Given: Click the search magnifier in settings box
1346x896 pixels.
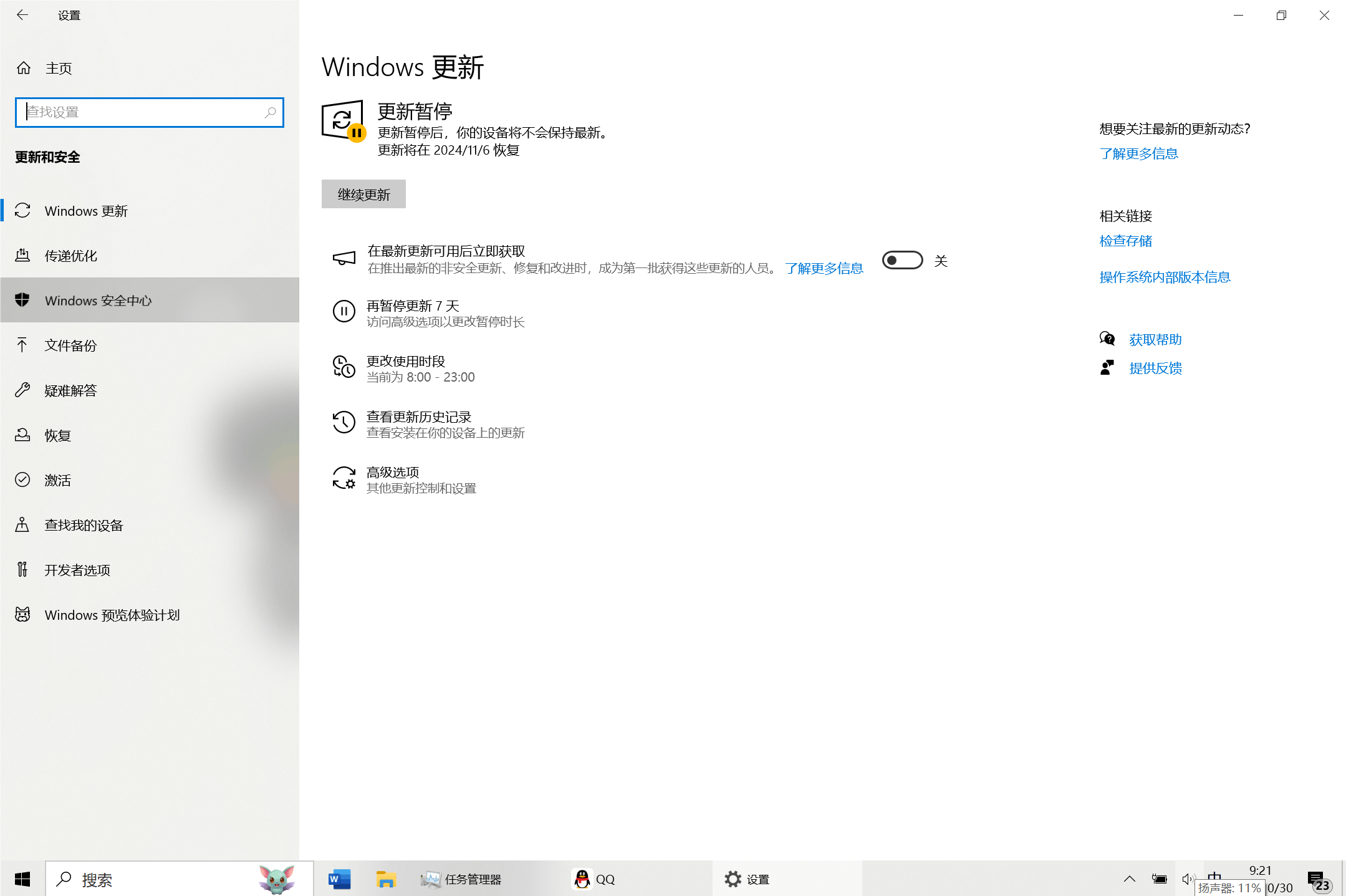Looking at the screenshot, I should coord(270,112).
